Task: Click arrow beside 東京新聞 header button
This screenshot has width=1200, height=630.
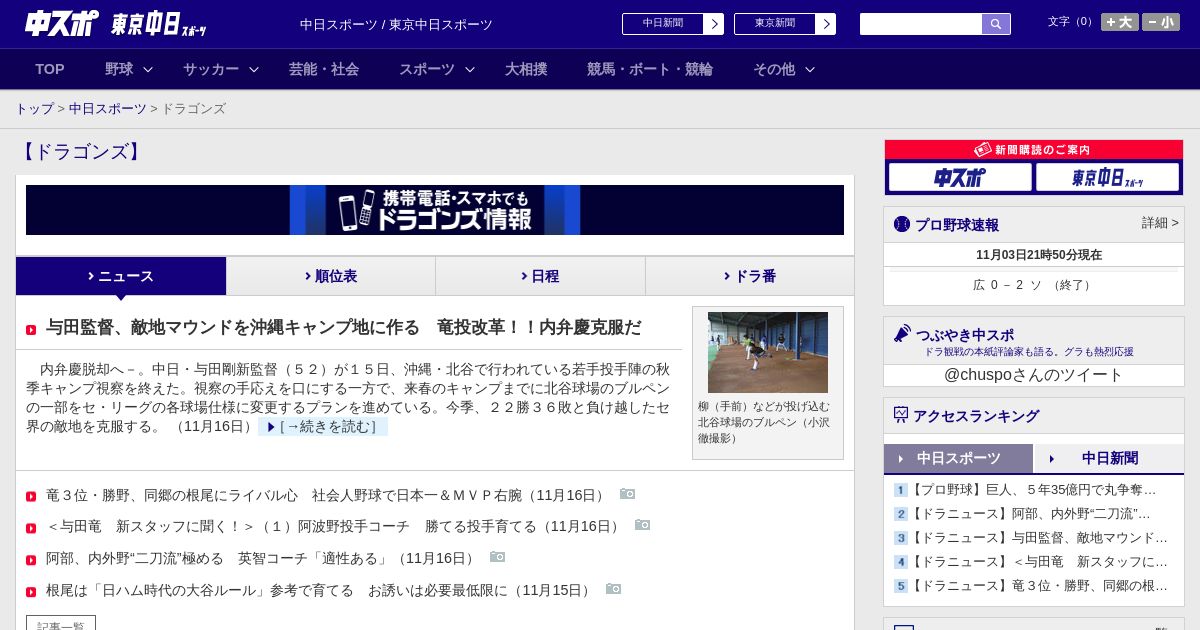Action: pos(826,24)
